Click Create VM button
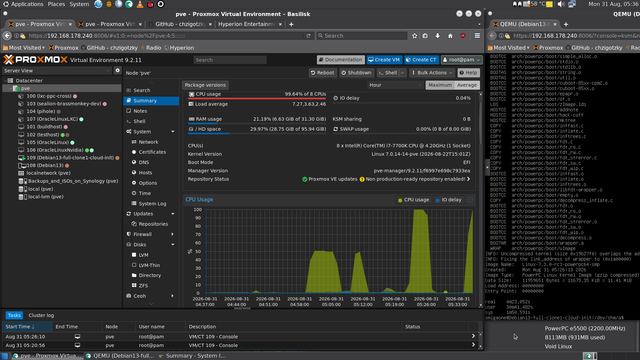 point(384,60)
